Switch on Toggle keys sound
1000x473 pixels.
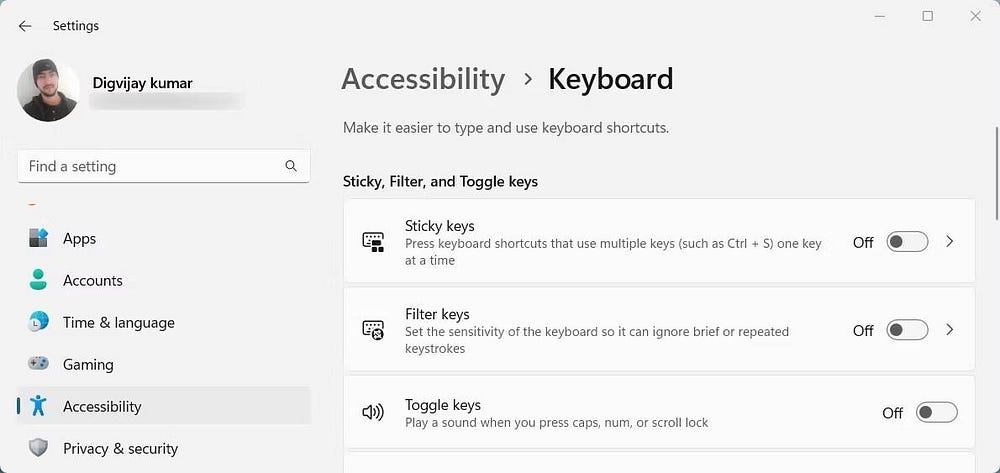click(x=936, y=412)
